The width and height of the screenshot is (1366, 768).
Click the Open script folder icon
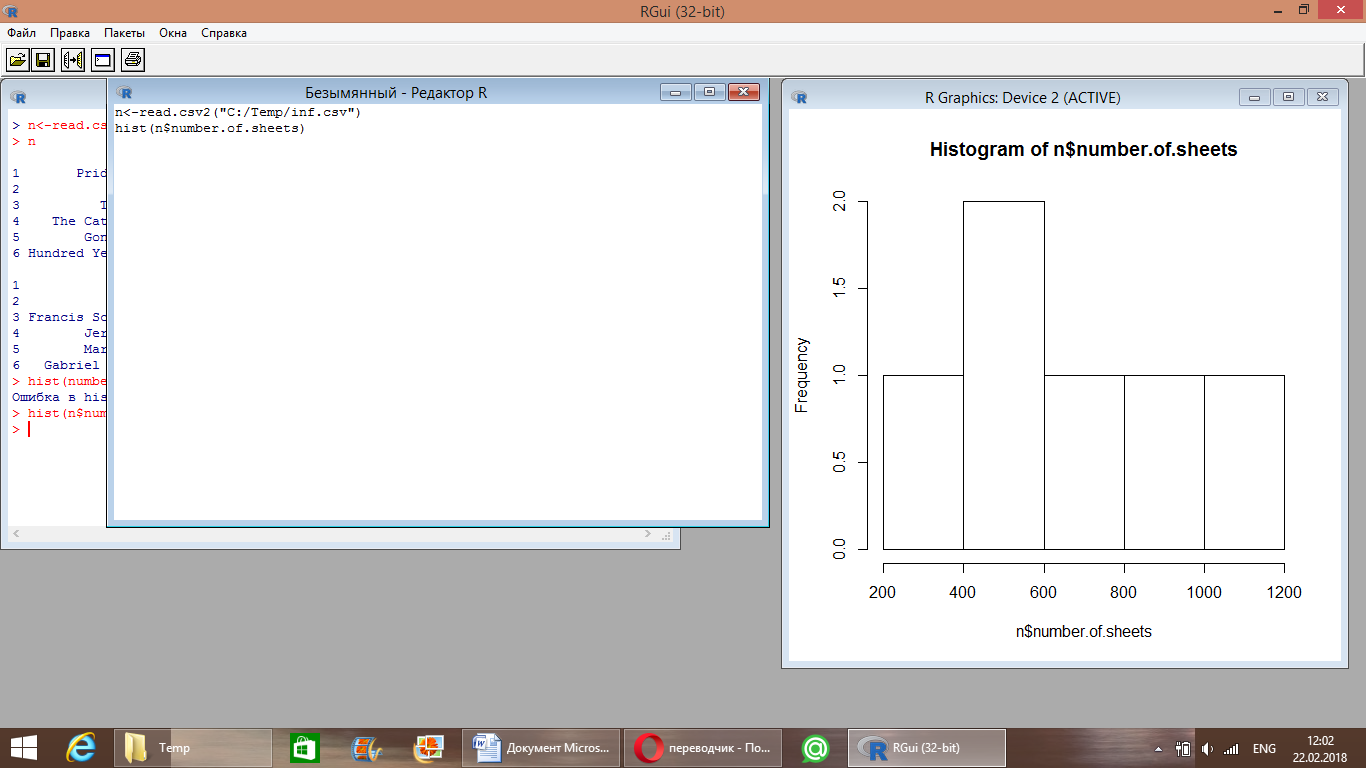point(18,60)
